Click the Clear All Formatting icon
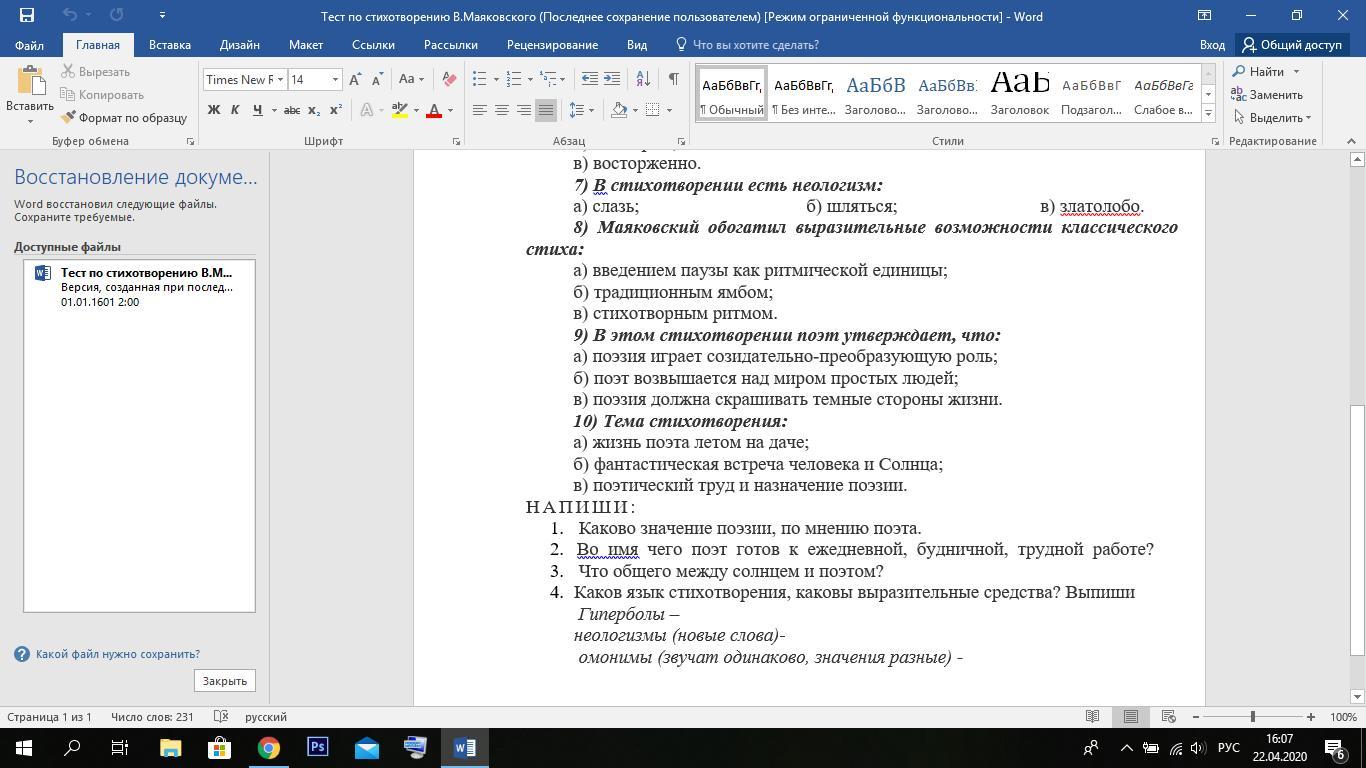This screenshot has width=1366, height=768. click(449, 80)
